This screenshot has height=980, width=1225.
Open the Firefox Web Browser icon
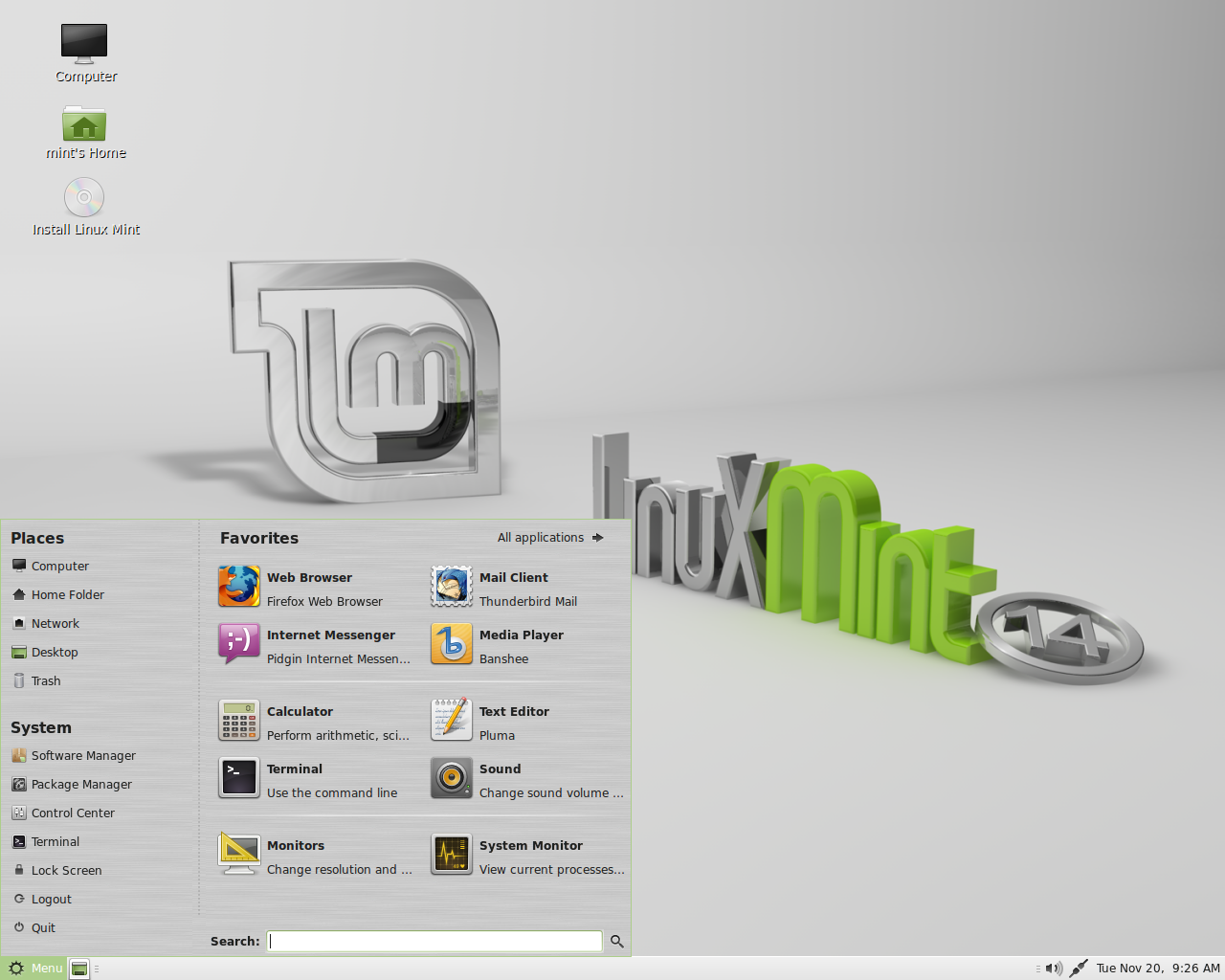[x=239, y=587]
